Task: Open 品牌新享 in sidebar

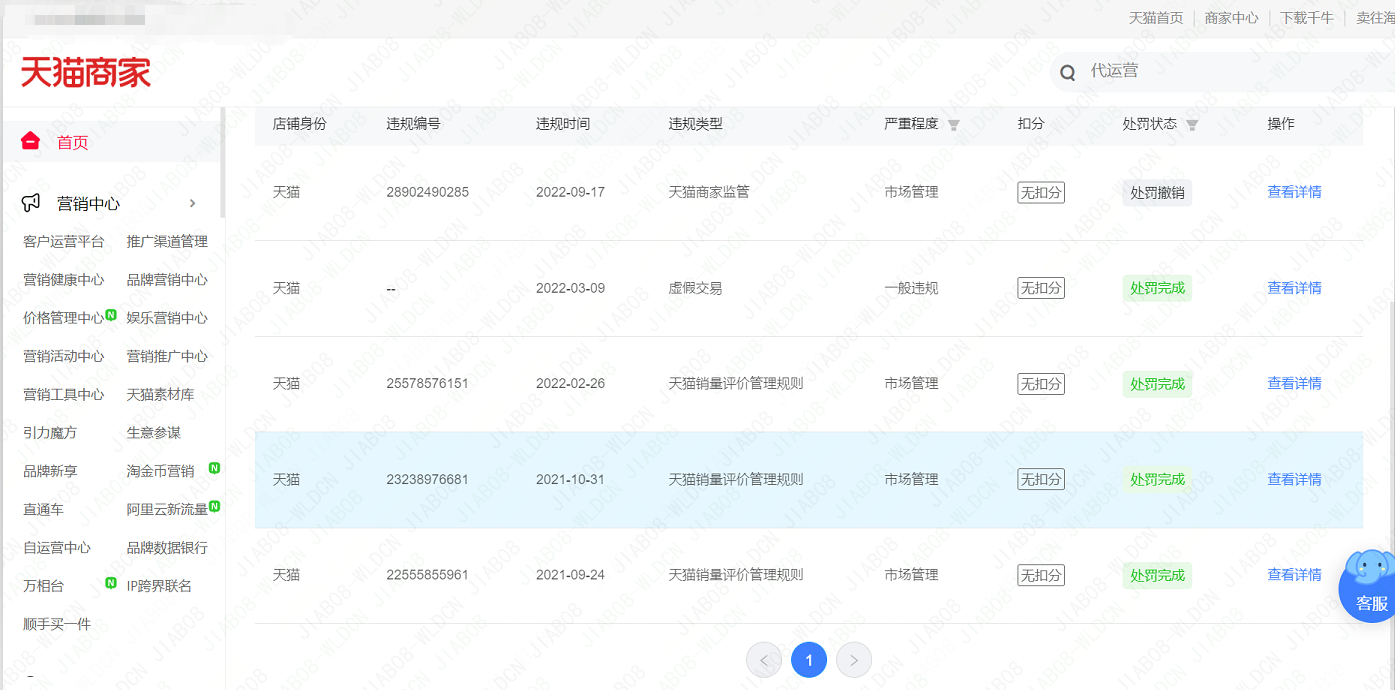Action: pos(50,471)
